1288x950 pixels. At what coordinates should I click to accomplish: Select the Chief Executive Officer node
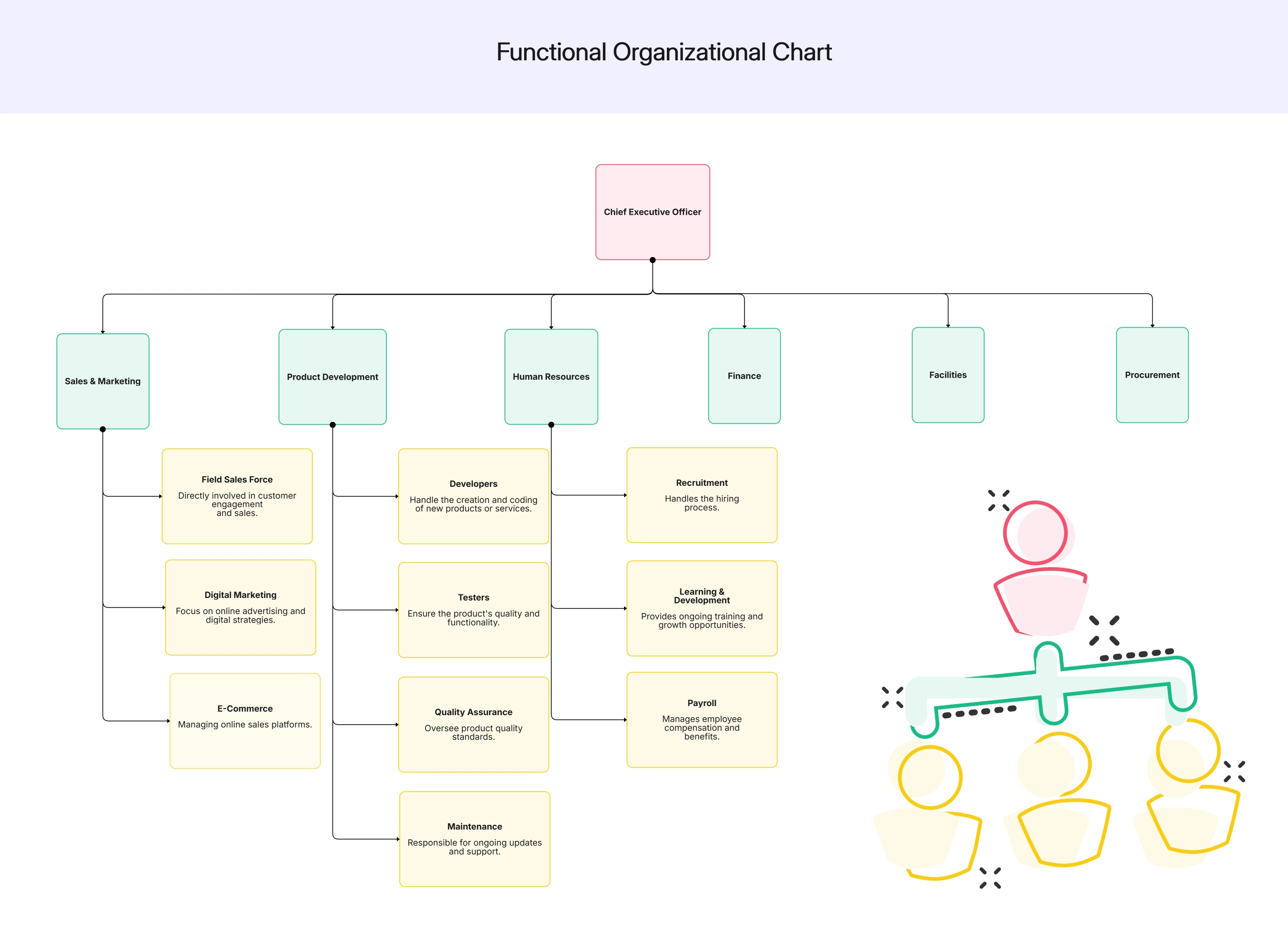coord(653,212)
